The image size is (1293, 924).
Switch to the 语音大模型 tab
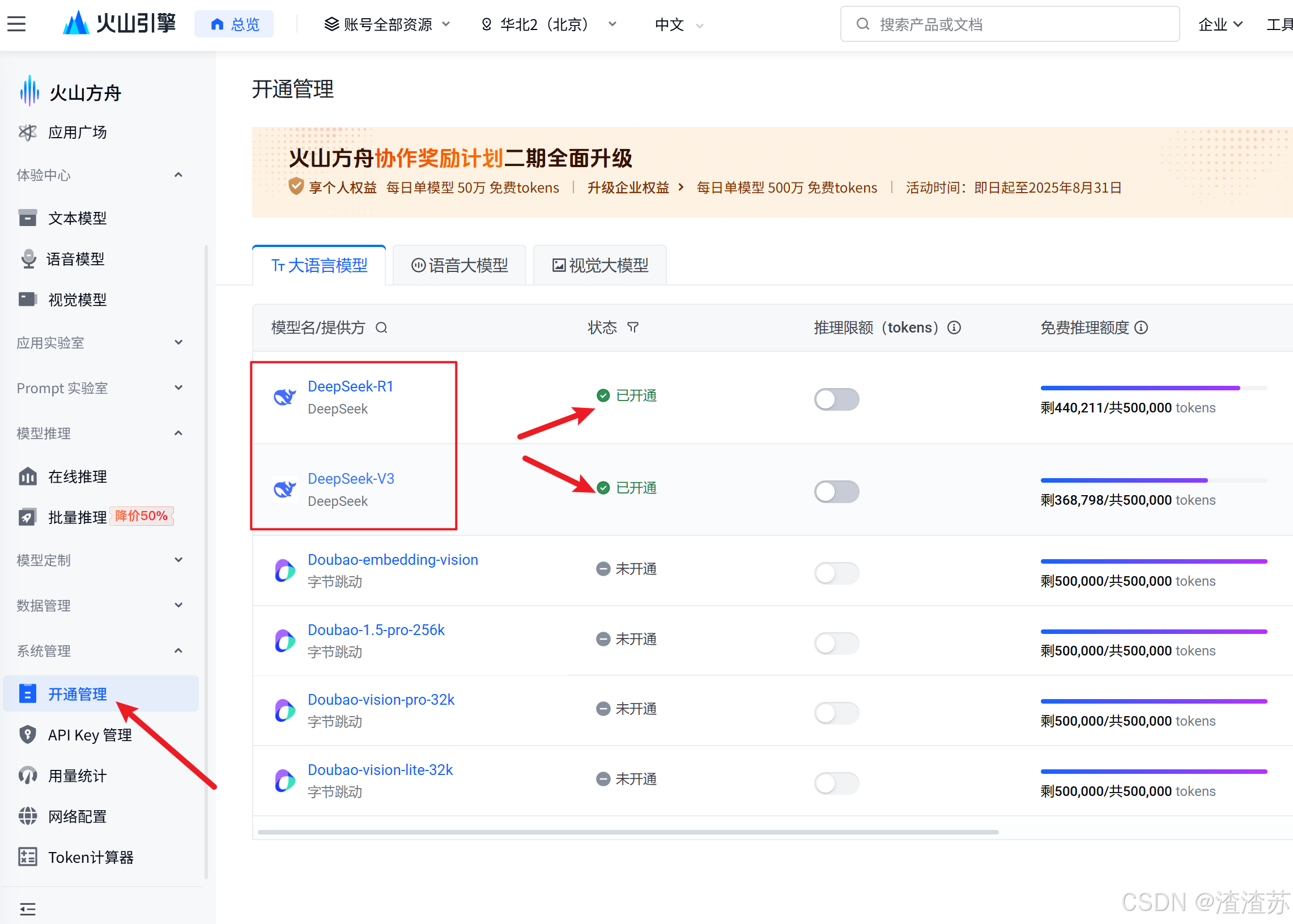[x=460, y=265]
